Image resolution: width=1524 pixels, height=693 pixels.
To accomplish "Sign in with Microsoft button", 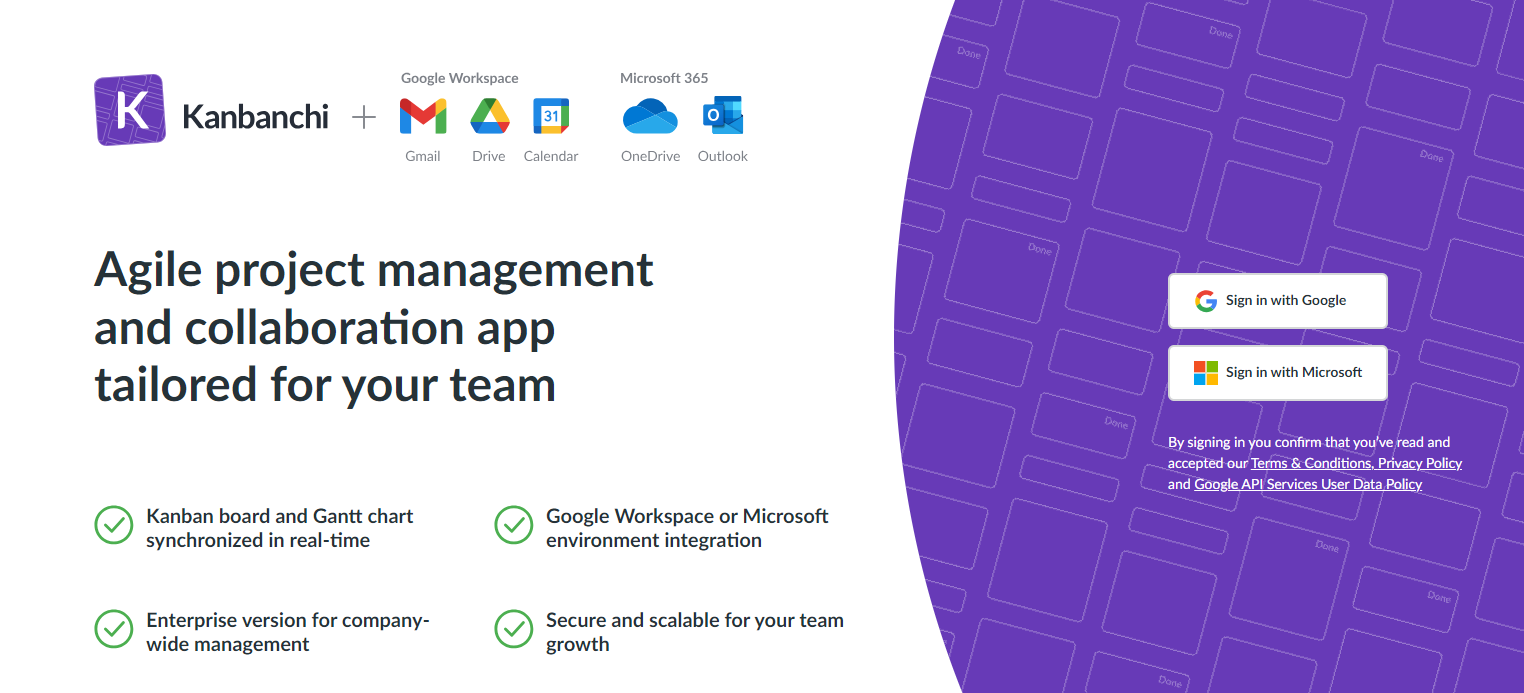I will coord(1278,372).
